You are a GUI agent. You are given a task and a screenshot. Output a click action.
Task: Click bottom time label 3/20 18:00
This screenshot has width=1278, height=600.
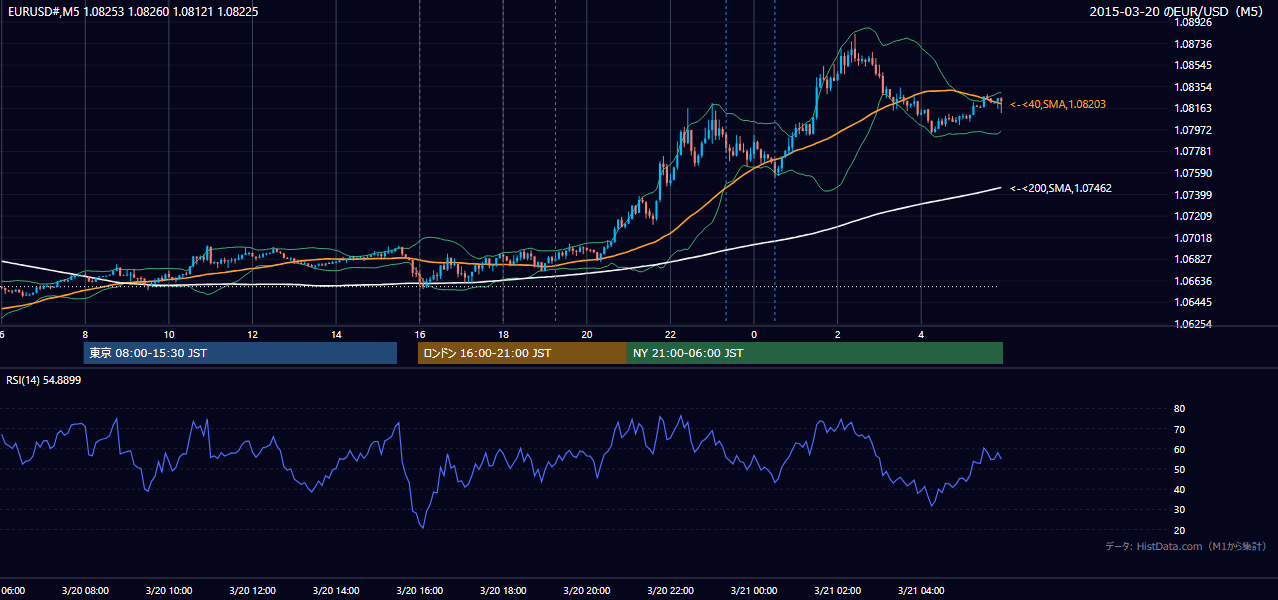pyautogui.click(x=503, y=591)
